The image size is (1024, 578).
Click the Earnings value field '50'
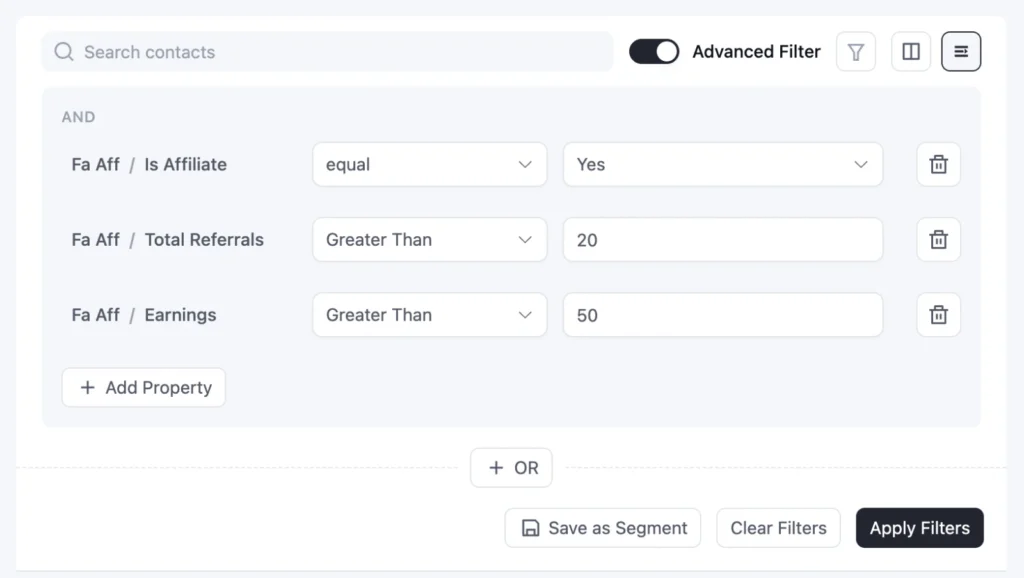[x=723, y=315]
